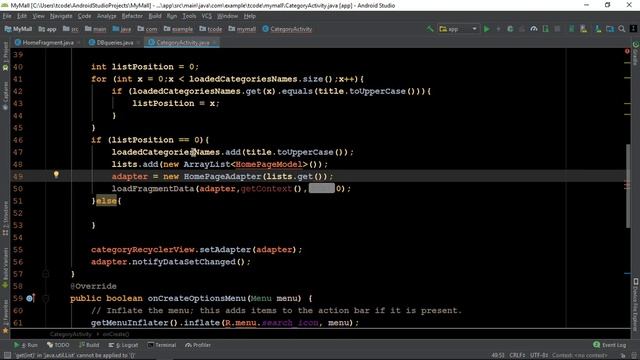This screenshot has width=640, height=360.
Task: Open the Profiler tool window
Action: pyautogui.click(x=198, y=345)
